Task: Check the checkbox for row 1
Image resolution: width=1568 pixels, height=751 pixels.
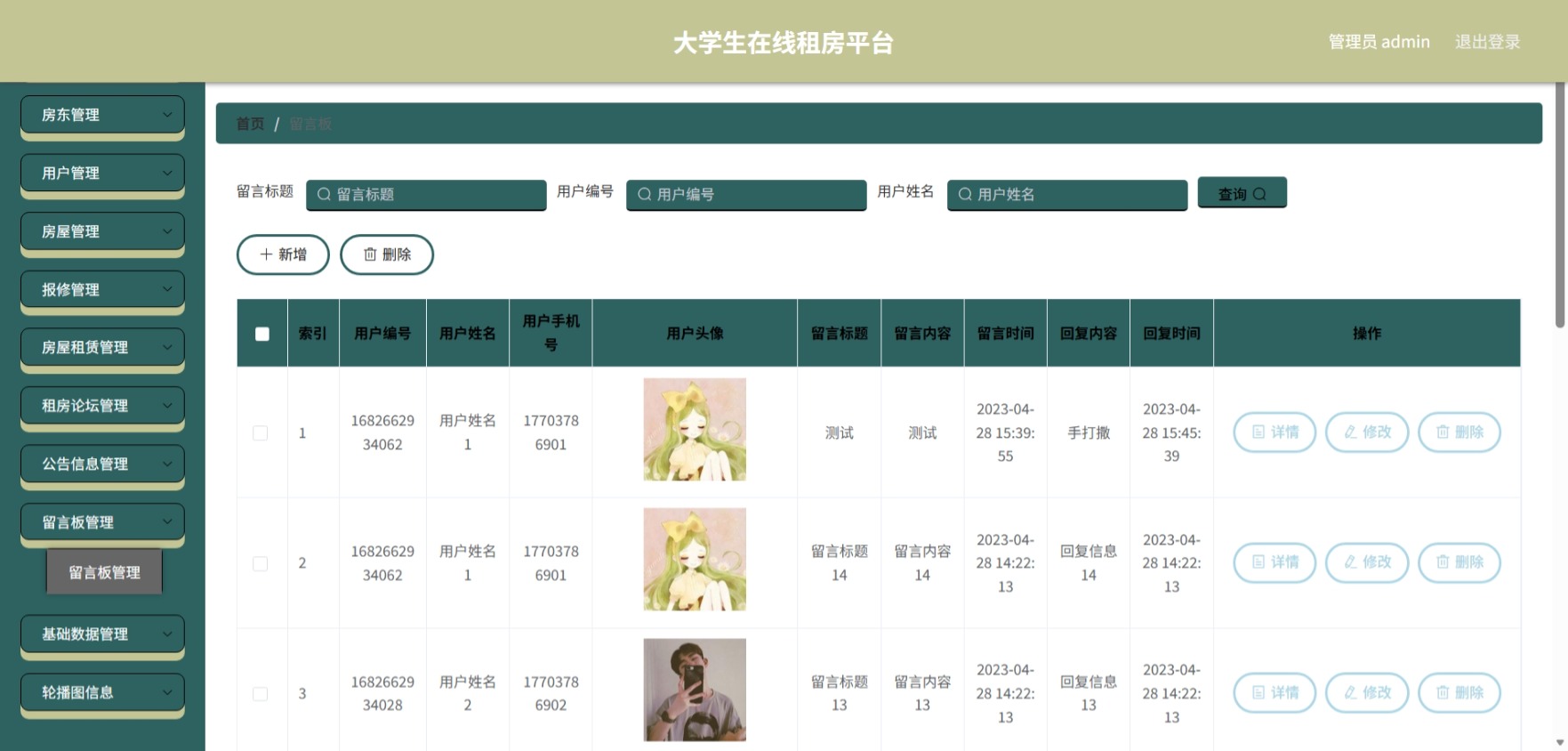Action: click(x=261, y=433)
